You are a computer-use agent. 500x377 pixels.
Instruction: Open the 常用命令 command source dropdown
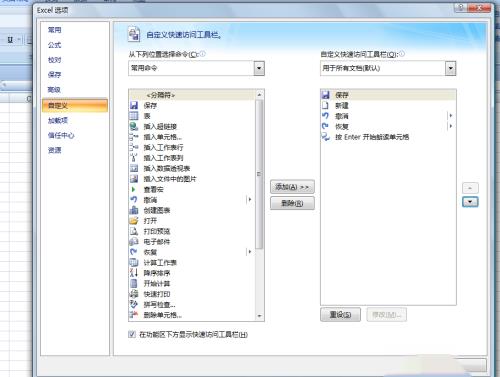[x=259, y=68]
